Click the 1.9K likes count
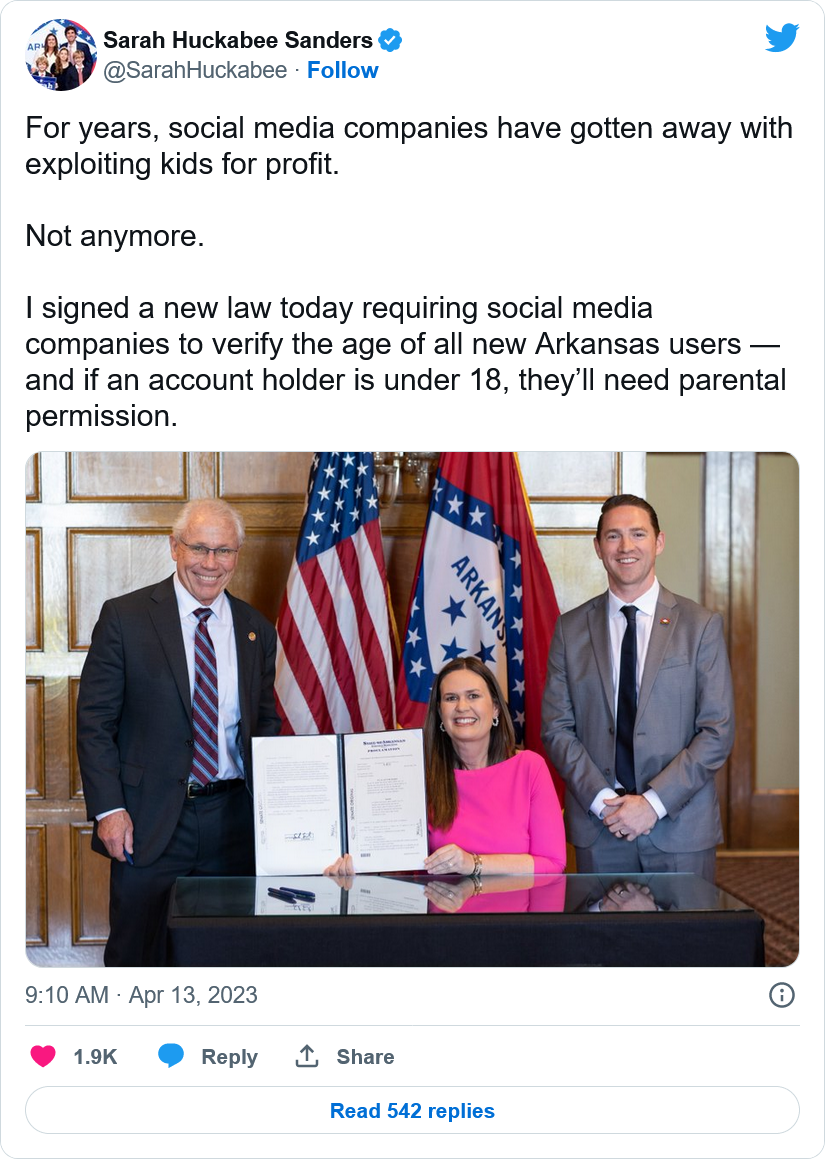This screenshot has width=825, height=1159. [x=95, y=1057]
